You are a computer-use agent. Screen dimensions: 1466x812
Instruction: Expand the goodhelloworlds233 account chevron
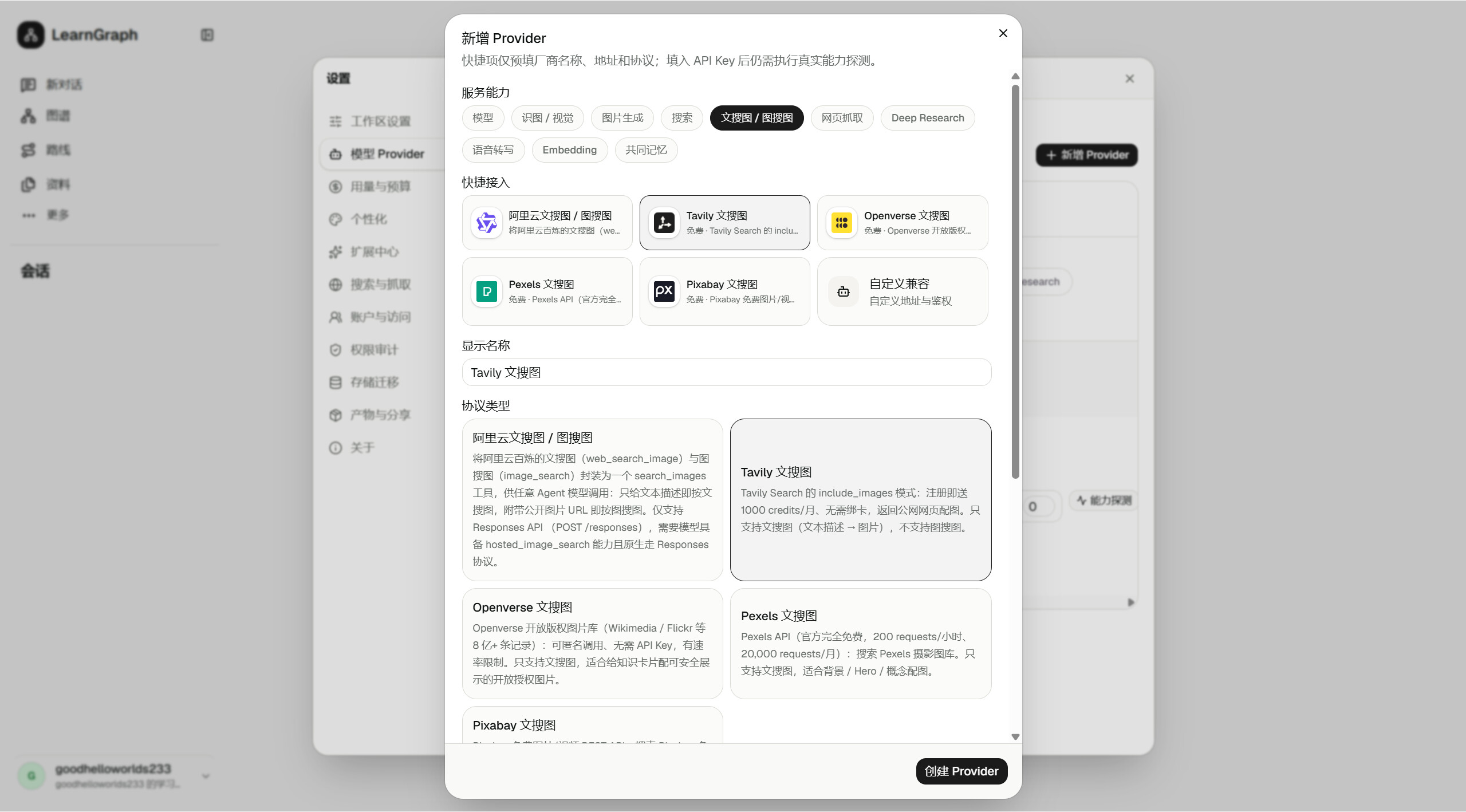click(206, 776)
